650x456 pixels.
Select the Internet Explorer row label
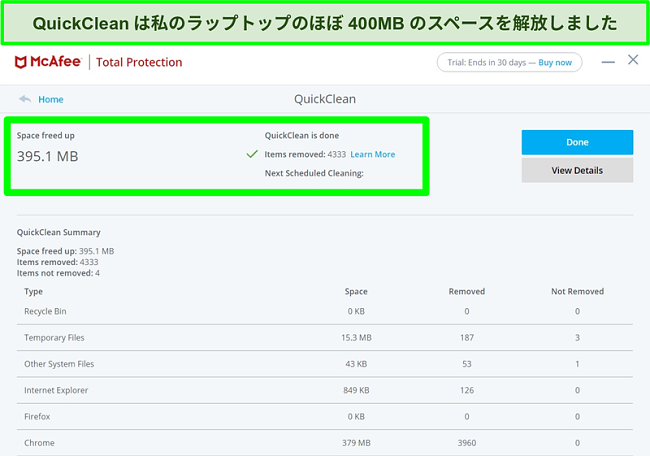tap(56, 391)
